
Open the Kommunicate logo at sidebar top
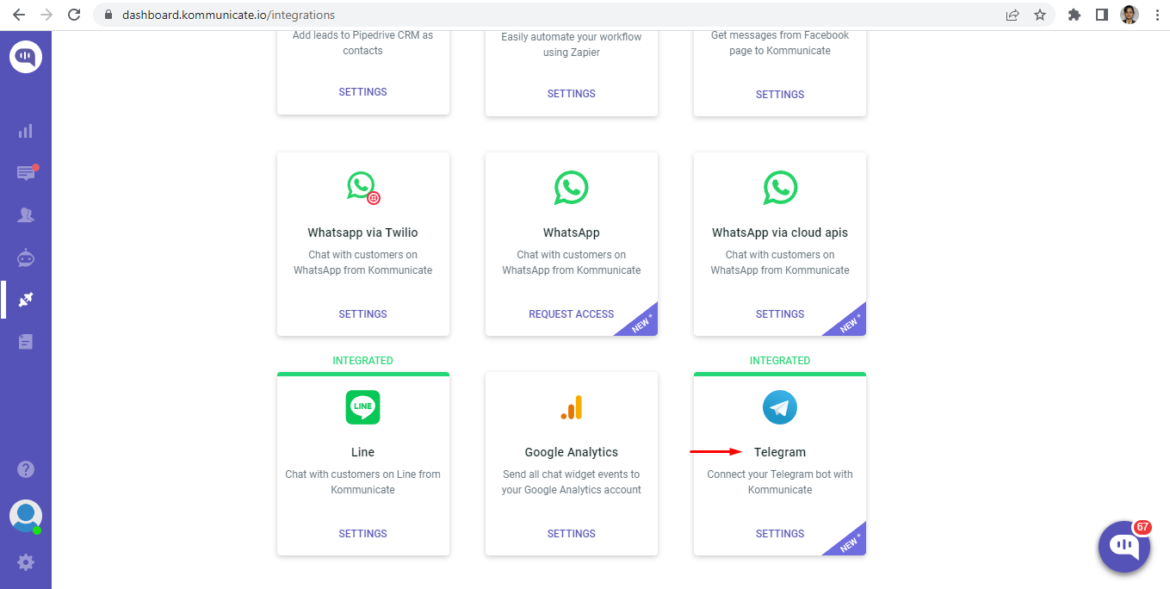coord(25,56)
